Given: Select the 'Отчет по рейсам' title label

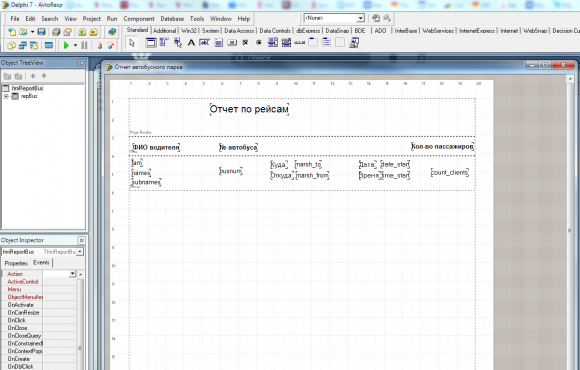Looking at the screenshot, I should point(249,109).
